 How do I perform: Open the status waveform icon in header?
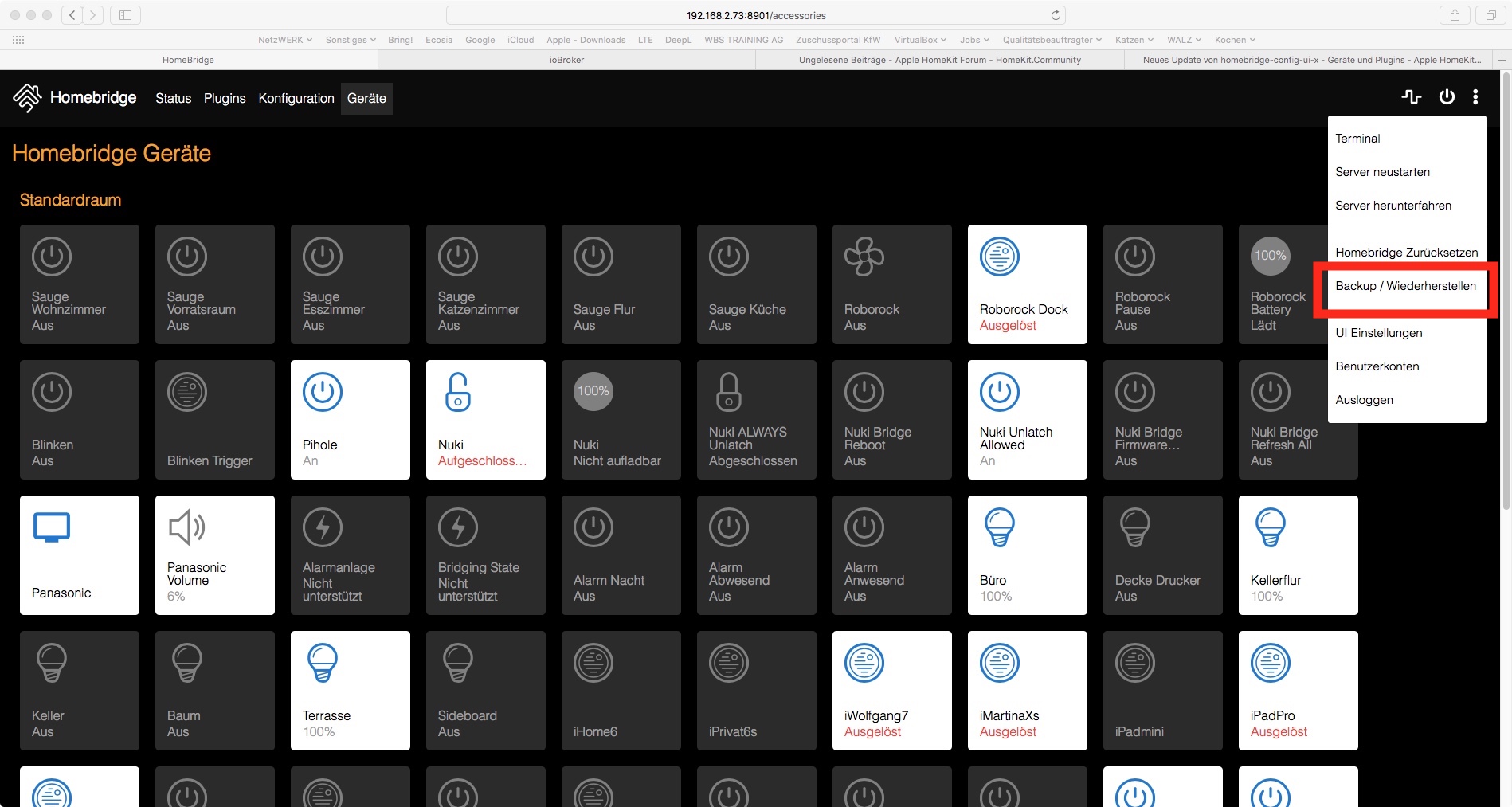click(1412, 97)
